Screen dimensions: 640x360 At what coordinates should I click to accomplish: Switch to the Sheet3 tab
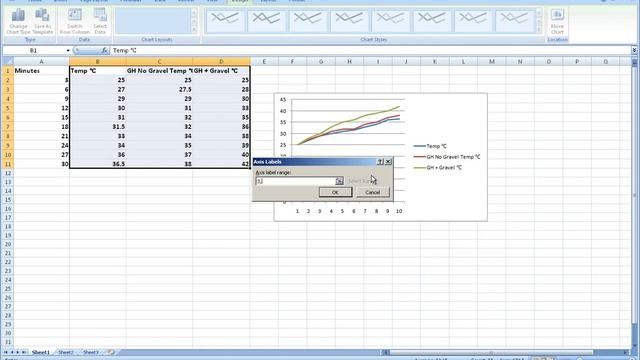(x=91, y=352)
